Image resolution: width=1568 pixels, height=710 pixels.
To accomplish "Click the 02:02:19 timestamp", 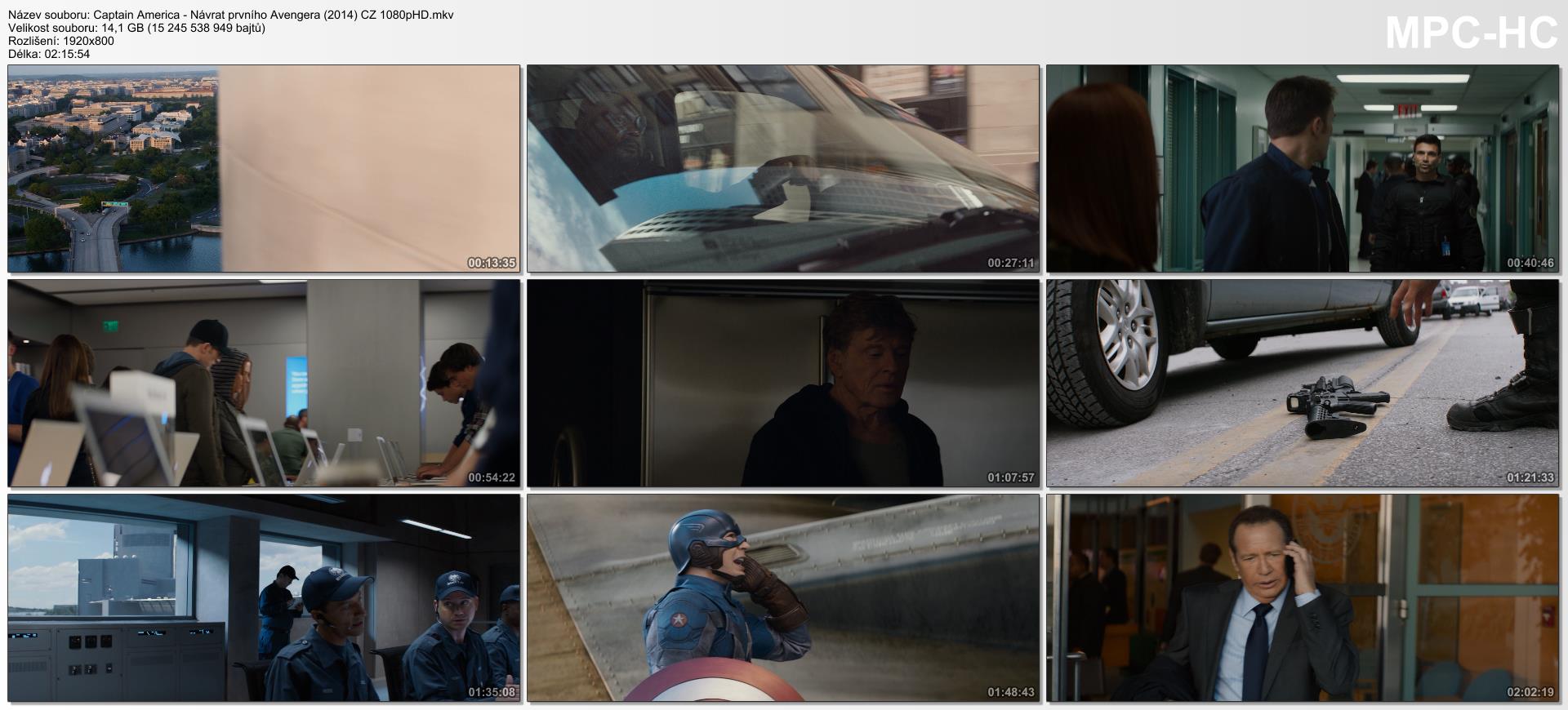I will [x=1530, y=692].
